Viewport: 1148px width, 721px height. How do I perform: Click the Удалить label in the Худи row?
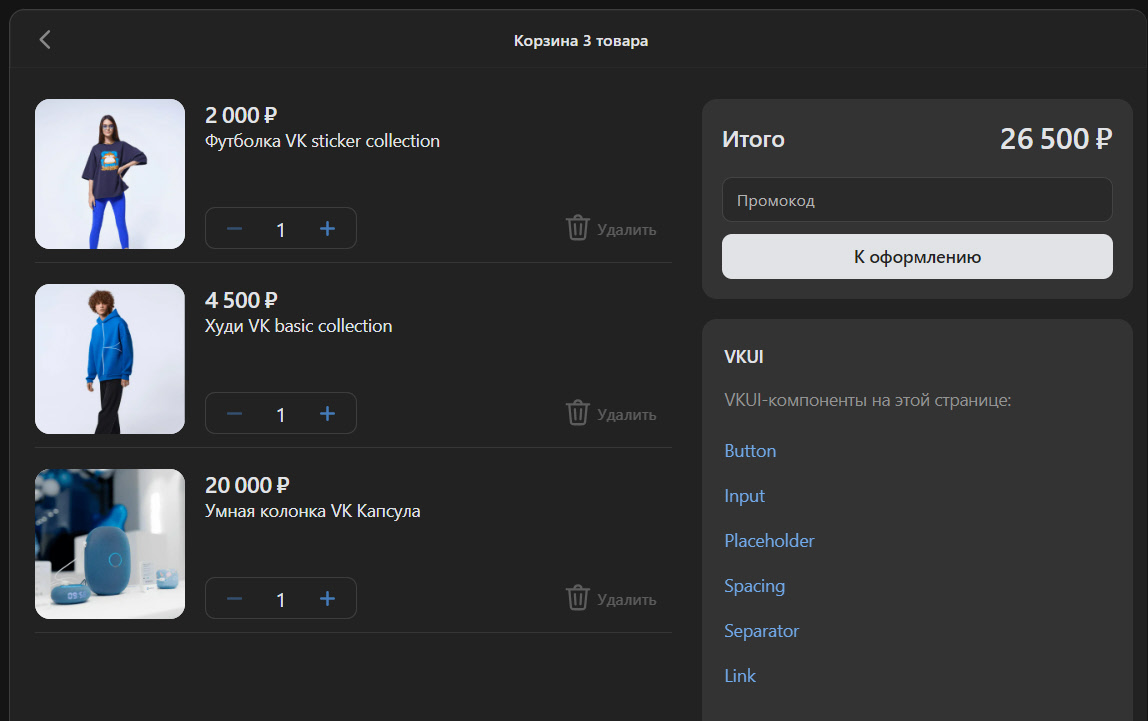click(627, 415)
